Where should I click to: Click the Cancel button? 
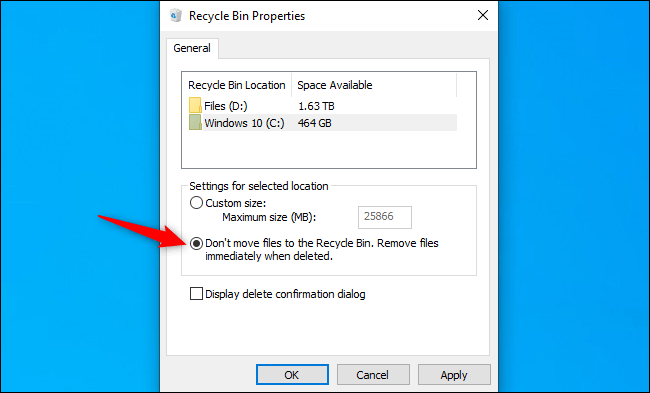[x=373, y=375]
